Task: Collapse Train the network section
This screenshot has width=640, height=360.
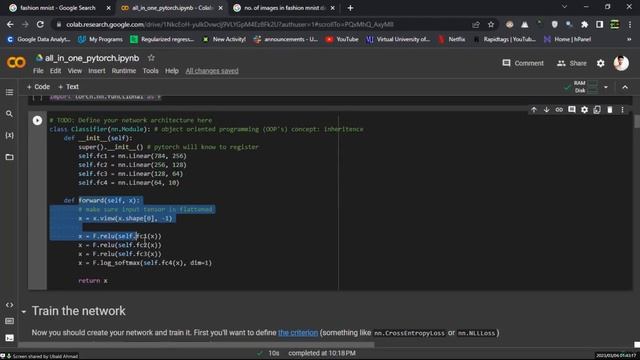Action: tap(24, 311)
